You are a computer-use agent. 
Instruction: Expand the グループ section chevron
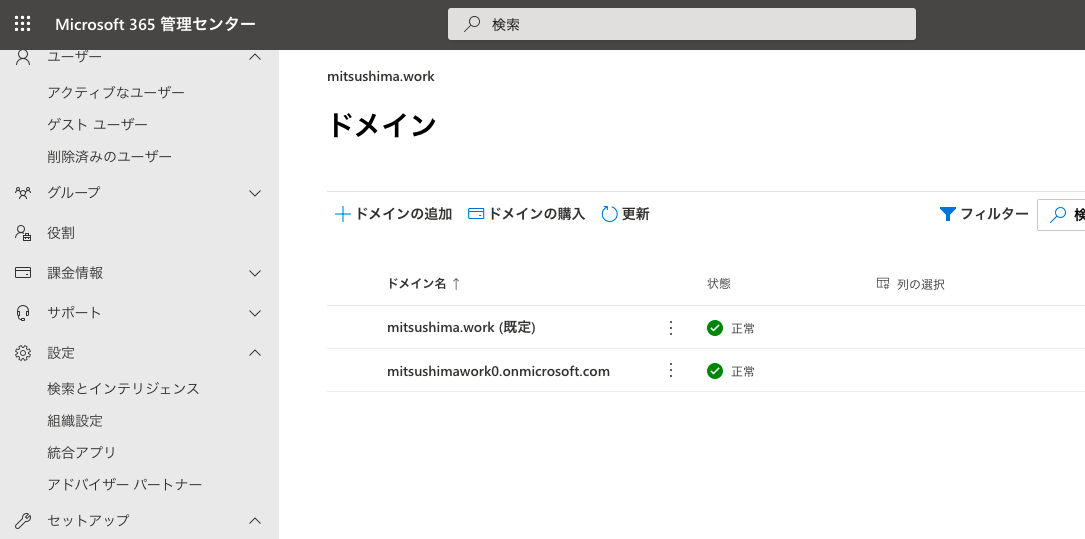tap(255, 193)
